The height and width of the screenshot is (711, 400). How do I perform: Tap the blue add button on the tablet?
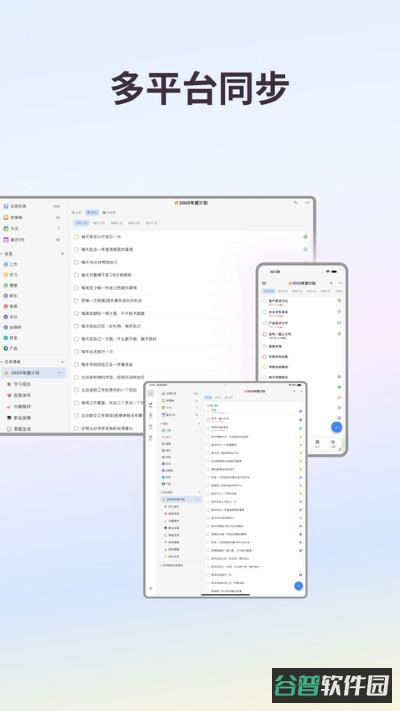pyautogui.click(x=298, y=585)
